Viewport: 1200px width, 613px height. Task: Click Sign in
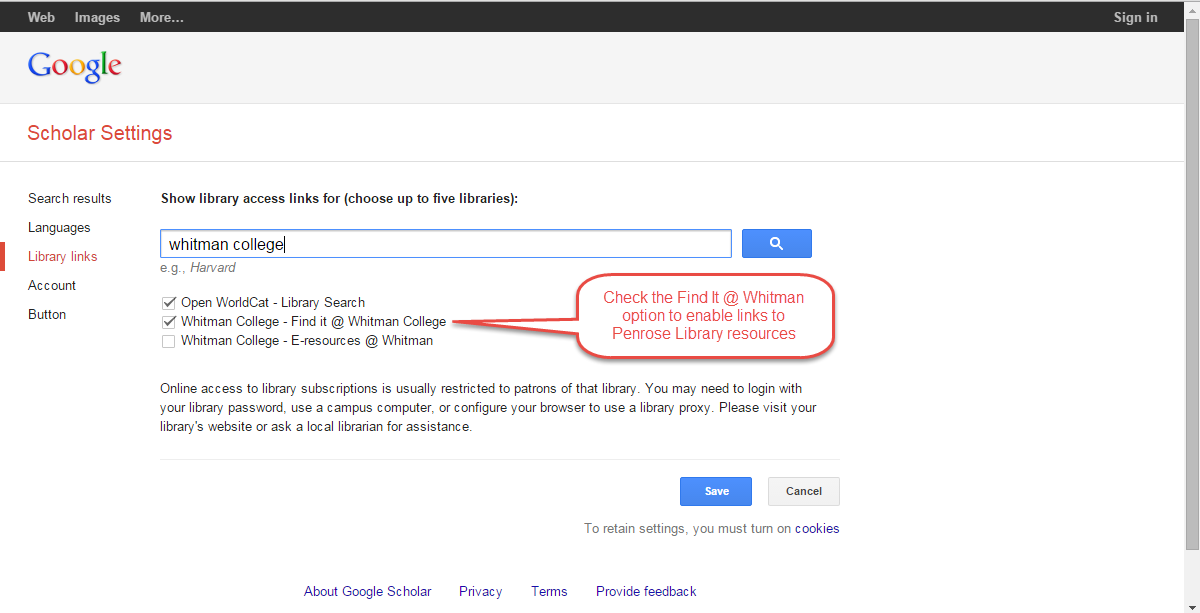(1135, 16)
